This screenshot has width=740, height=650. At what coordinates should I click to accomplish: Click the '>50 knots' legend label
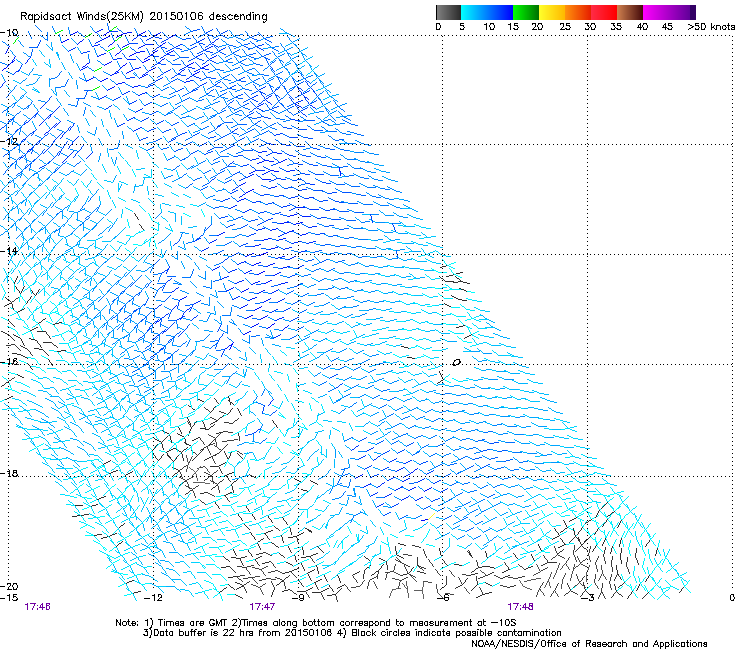pos(711,27)
